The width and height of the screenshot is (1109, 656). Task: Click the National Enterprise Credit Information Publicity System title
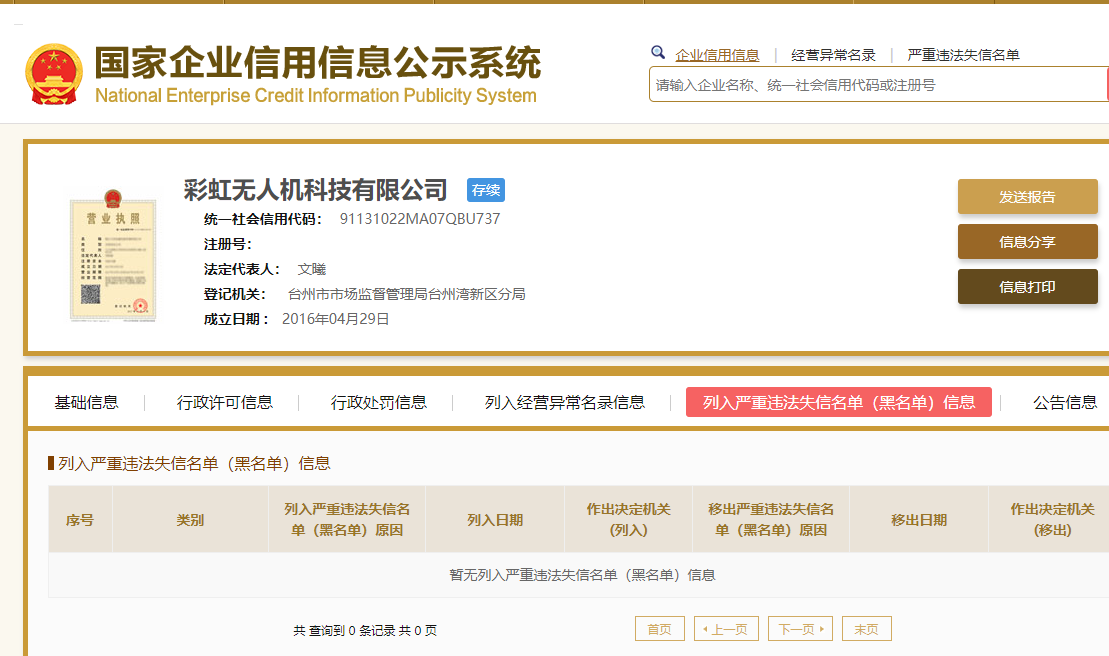pos(315,95)
